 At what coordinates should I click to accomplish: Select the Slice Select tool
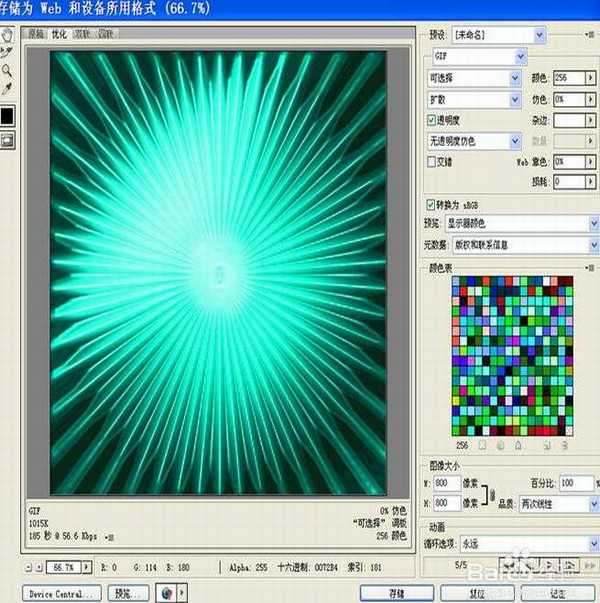(8, 52)
